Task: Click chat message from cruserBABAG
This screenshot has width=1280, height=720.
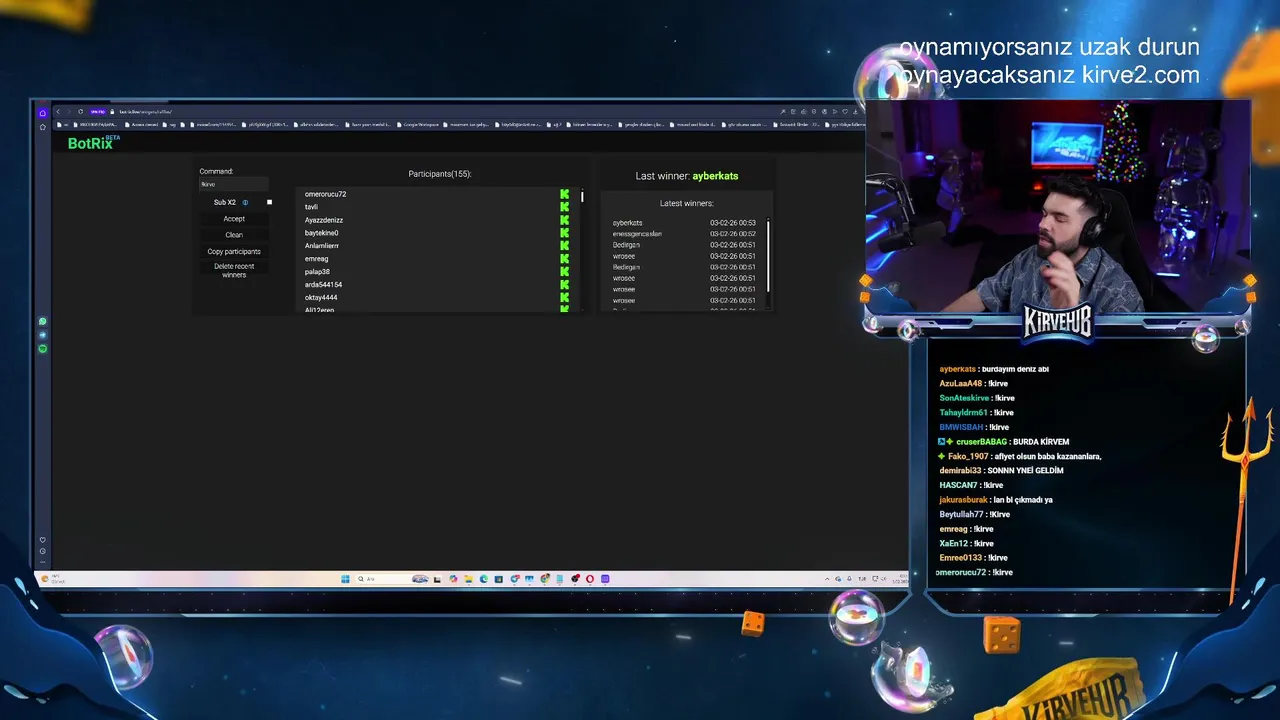Action: [1004, 442]
